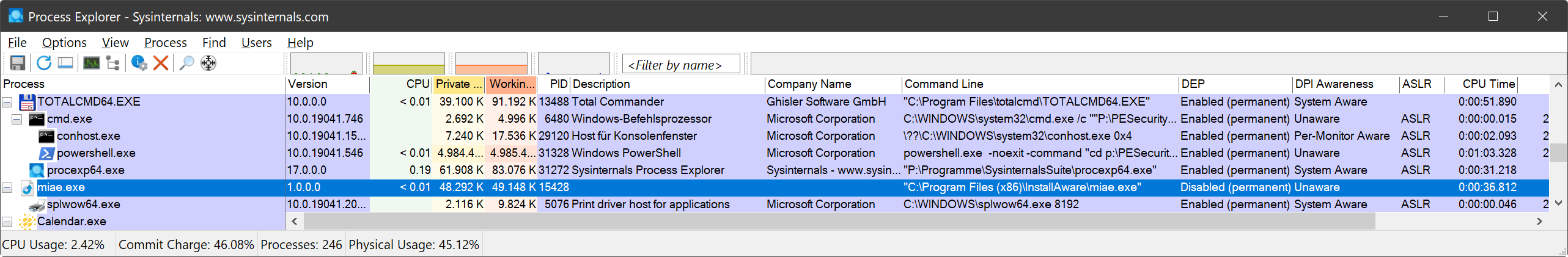This screenshot has height=257, width=1568.
Task: Open the CPU usage history mini graph
Action: (x=326, y=63)
